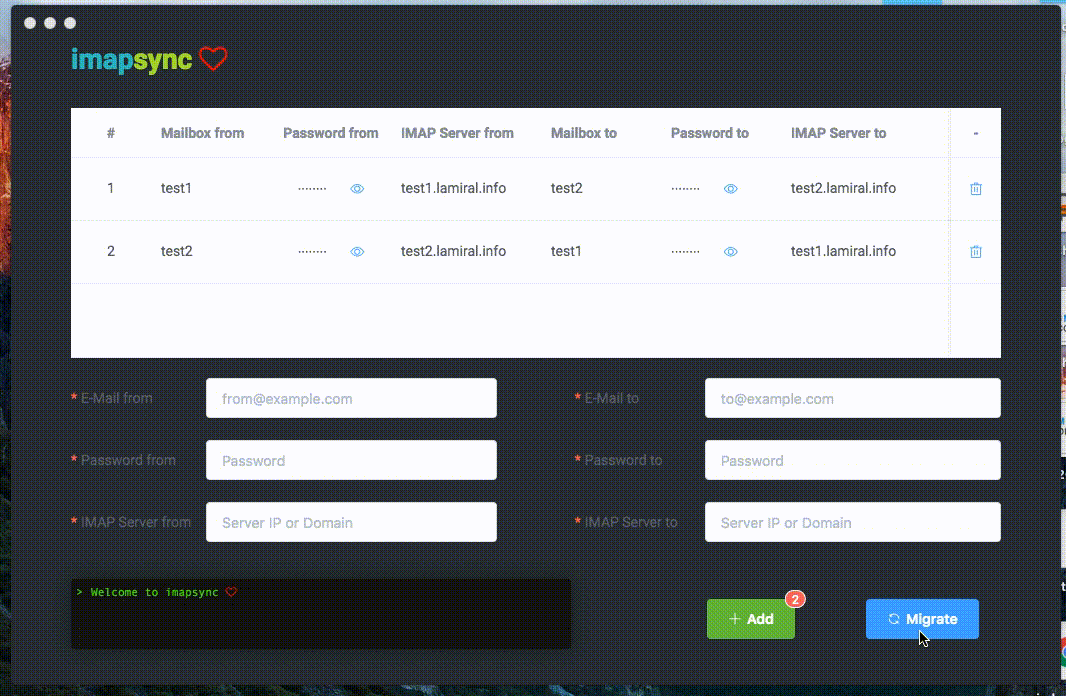Select test2.lamiral.info server to cell in row 1

pyautogui.click(x=843, y=188)
